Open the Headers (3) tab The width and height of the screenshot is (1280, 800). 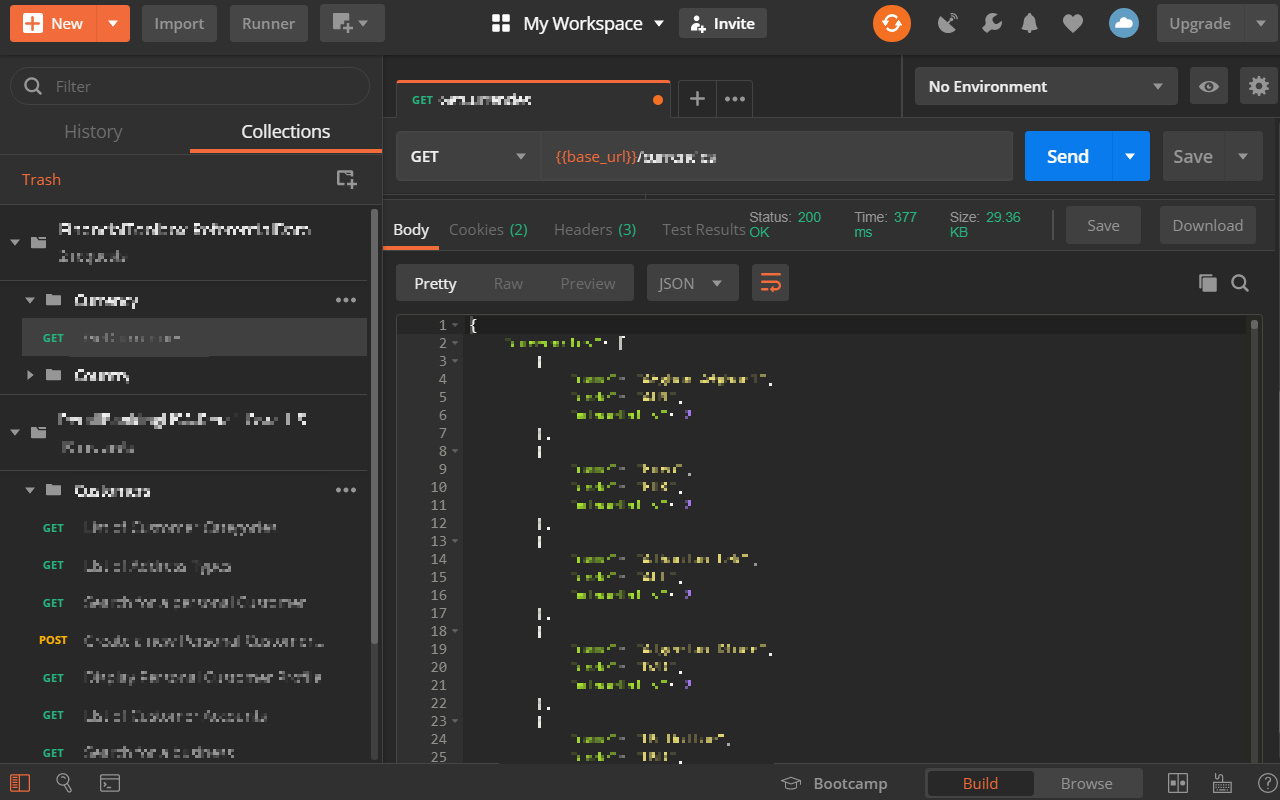pos(595,229)
